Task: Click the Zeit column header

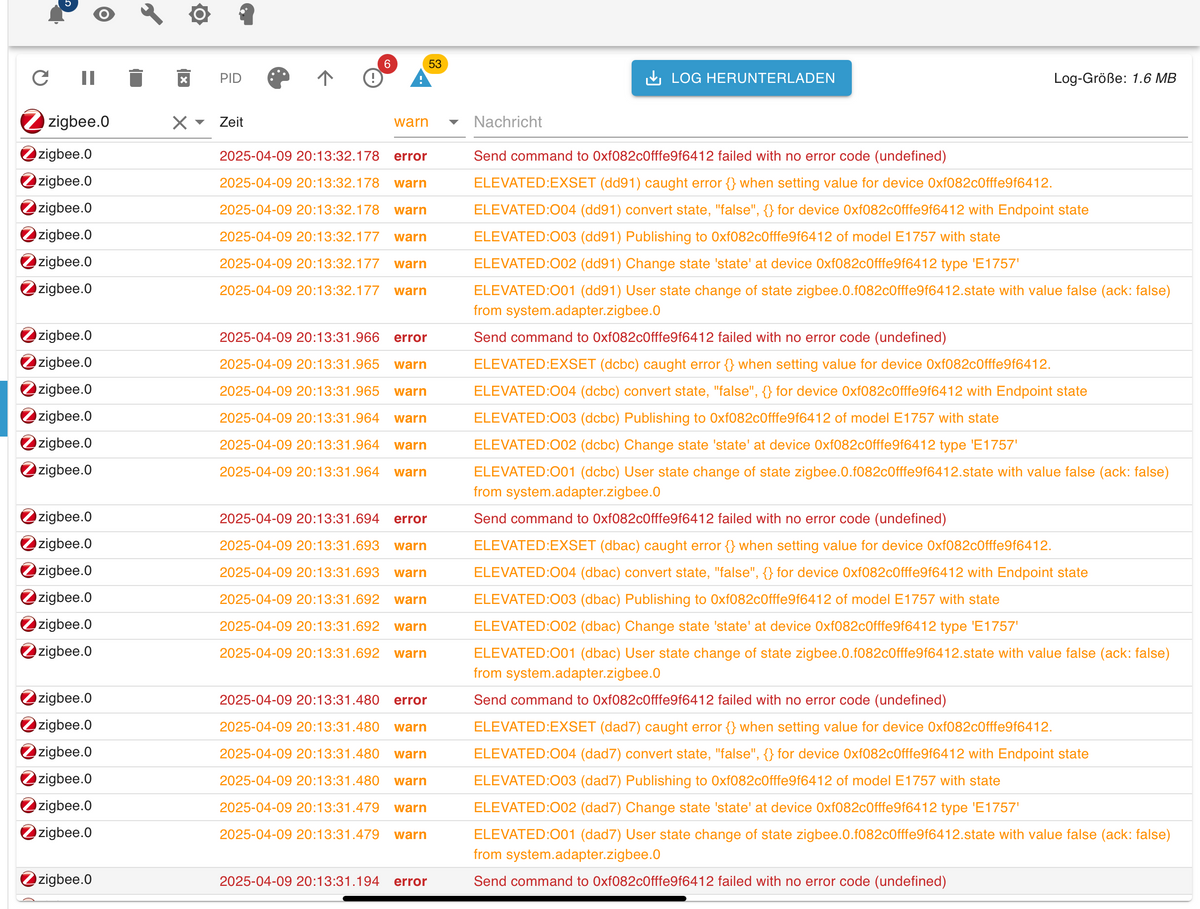Action: [231, 122]
